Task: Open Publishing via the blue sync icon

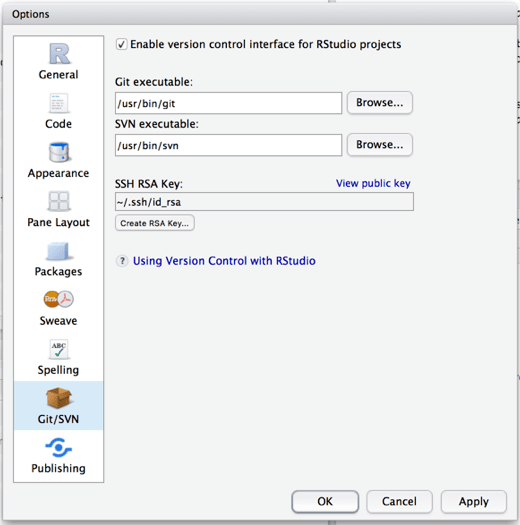Action: [59, 447]
